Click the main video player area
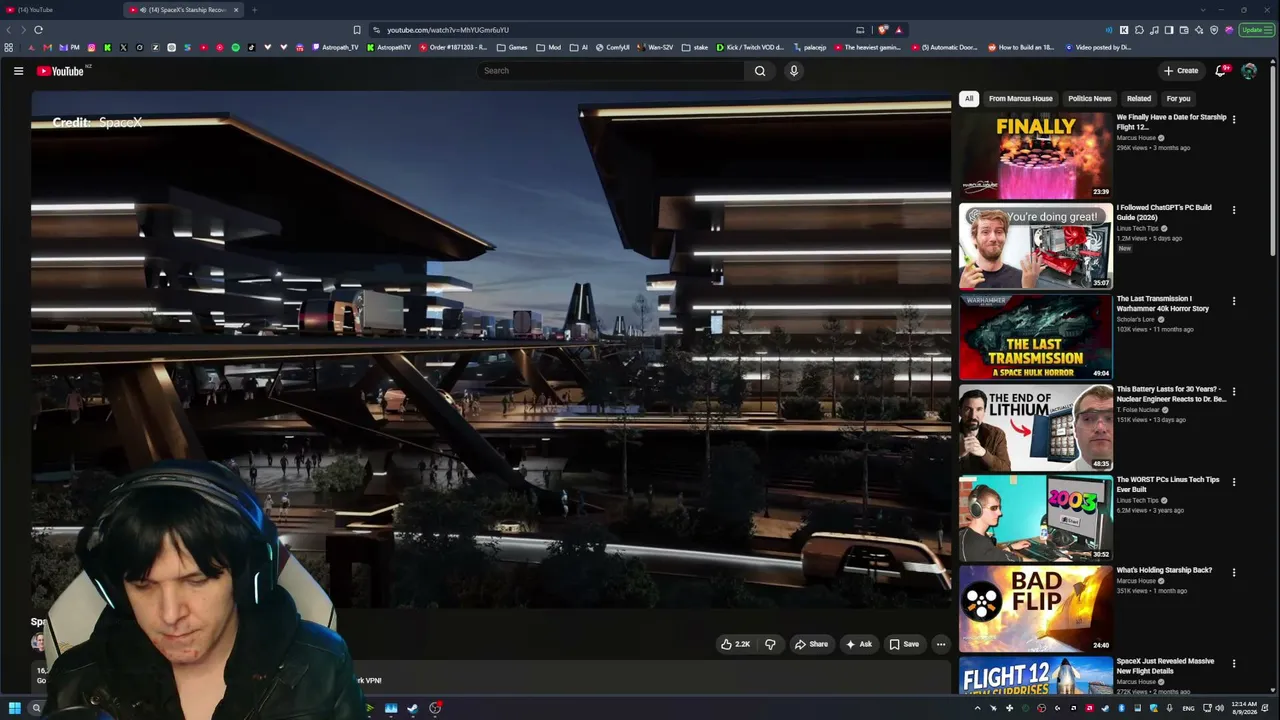 point(491,350)
